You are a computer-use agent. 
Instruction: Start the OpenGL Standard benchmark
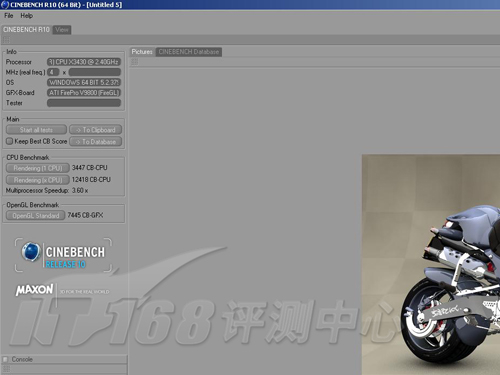tap(36, 216)
